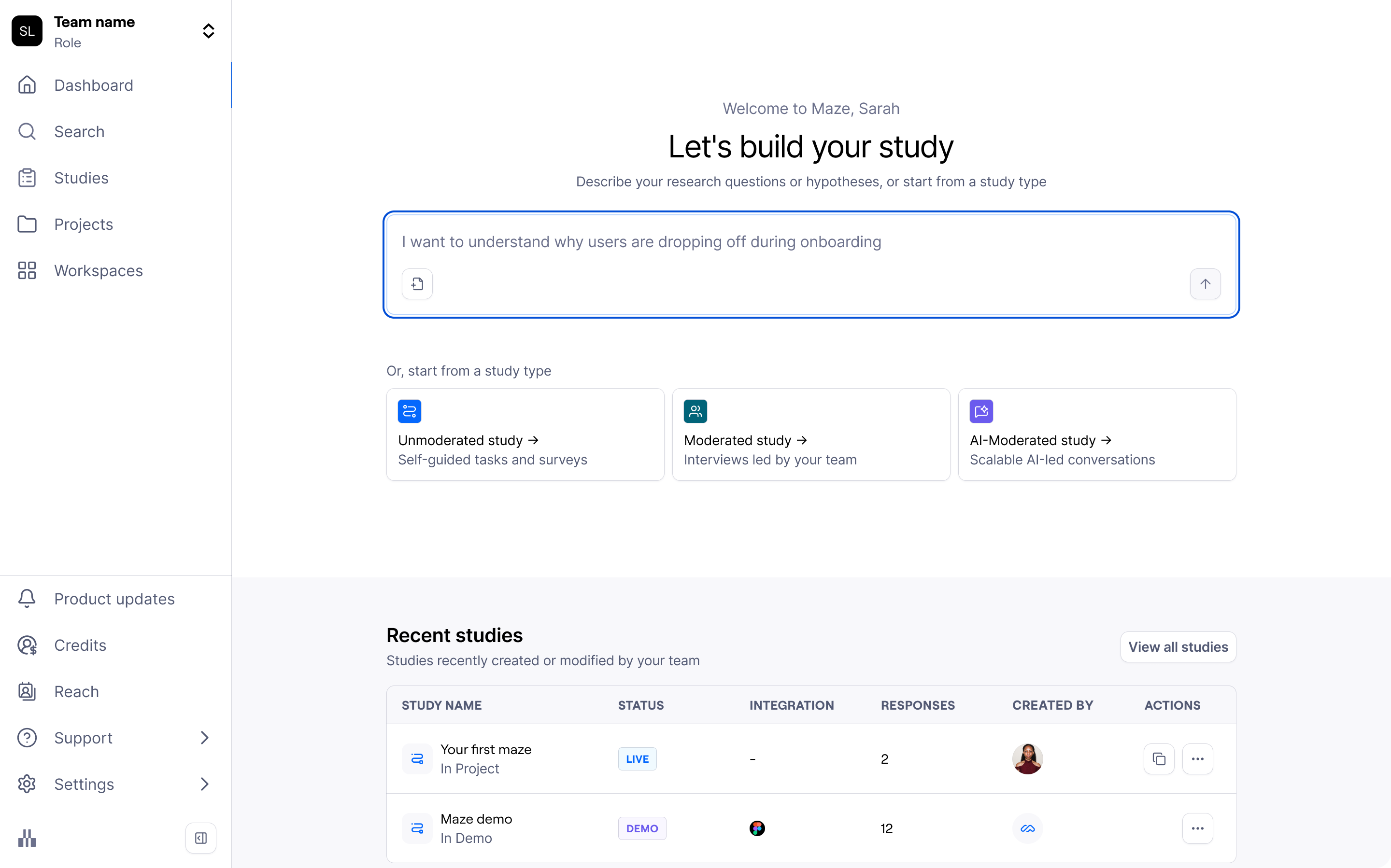Go to Dashboard
1391x868 pixels.
pos(115,85)
